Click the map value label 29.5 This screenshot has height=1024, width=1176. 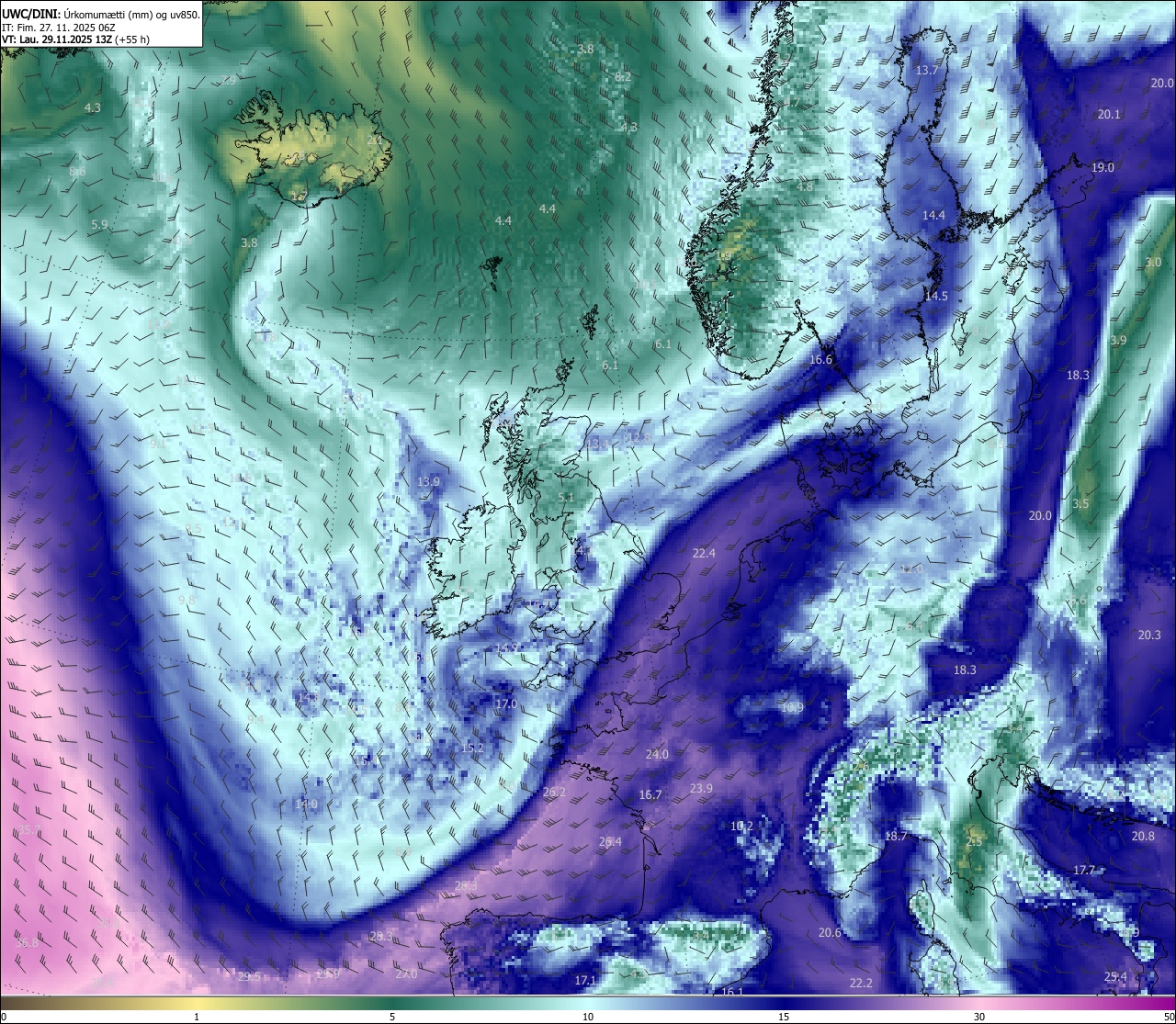coord(249,976)
